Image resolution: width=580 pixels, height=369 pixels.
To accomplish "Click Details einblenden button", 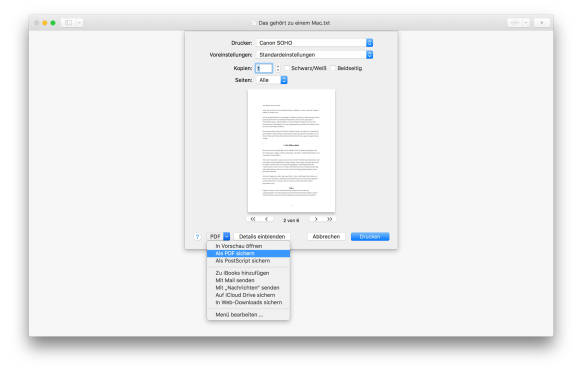I will pos(262,237).
